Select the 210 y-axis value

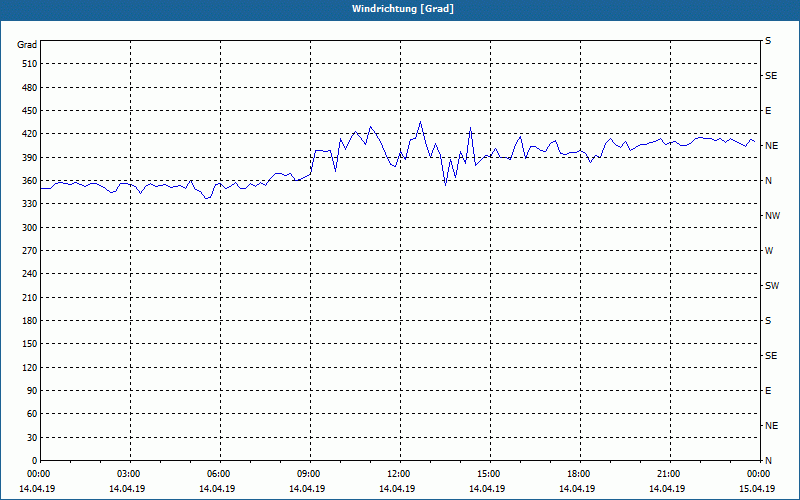pyautogui.click(x=30, y=297)
